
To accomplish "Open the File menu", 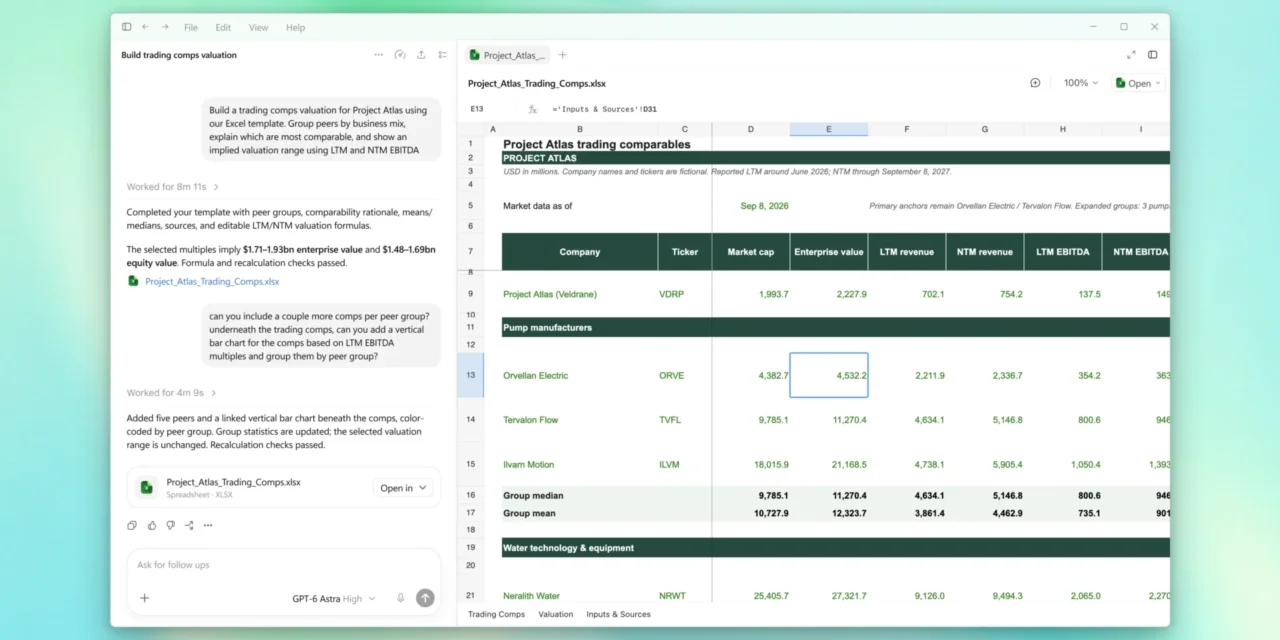I will click(x=190, y=27).
